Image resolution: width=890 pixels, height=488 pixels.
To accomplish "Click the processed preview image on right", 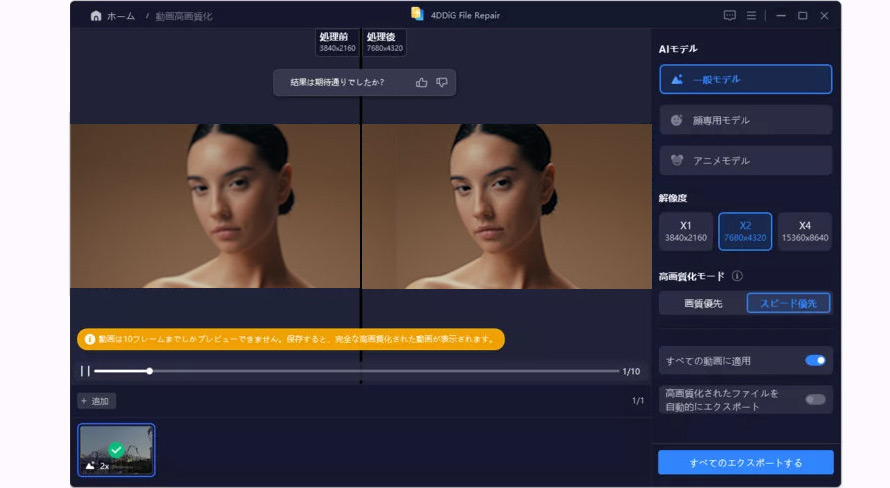I will pyautogui.click(x=507, y=206).
